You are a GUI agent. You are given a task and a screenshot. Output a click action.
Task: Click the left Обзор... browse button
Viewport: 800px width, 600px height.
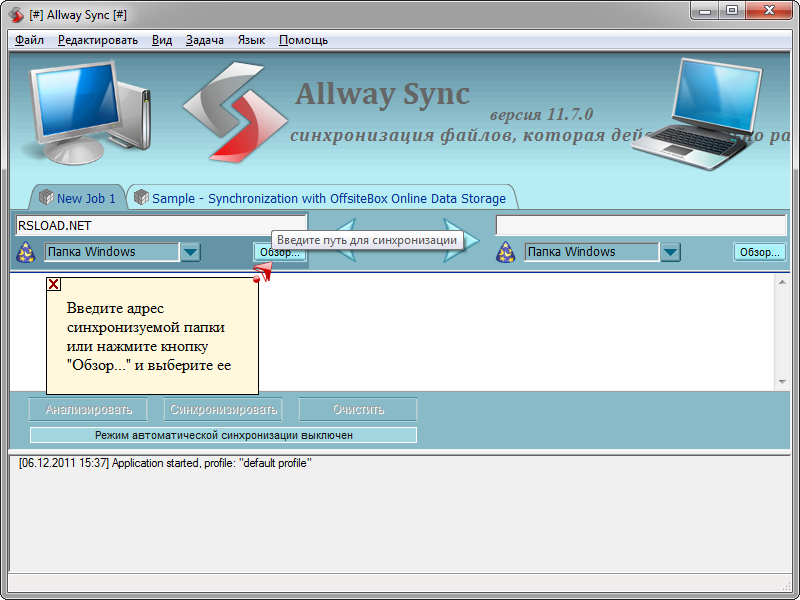pos(280,253)
